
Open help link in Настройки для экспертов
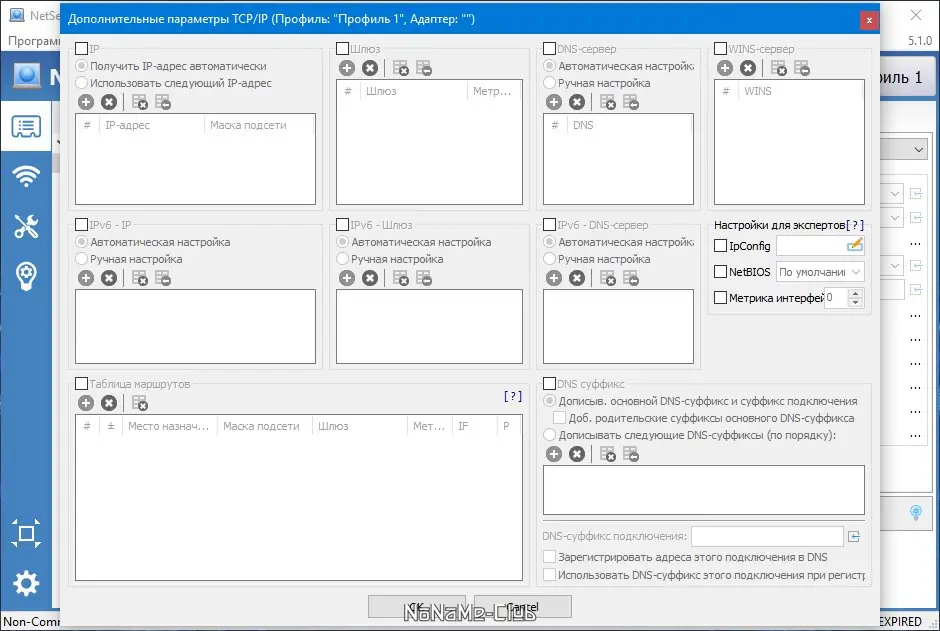pyautogui.click(x=855, y=225)
